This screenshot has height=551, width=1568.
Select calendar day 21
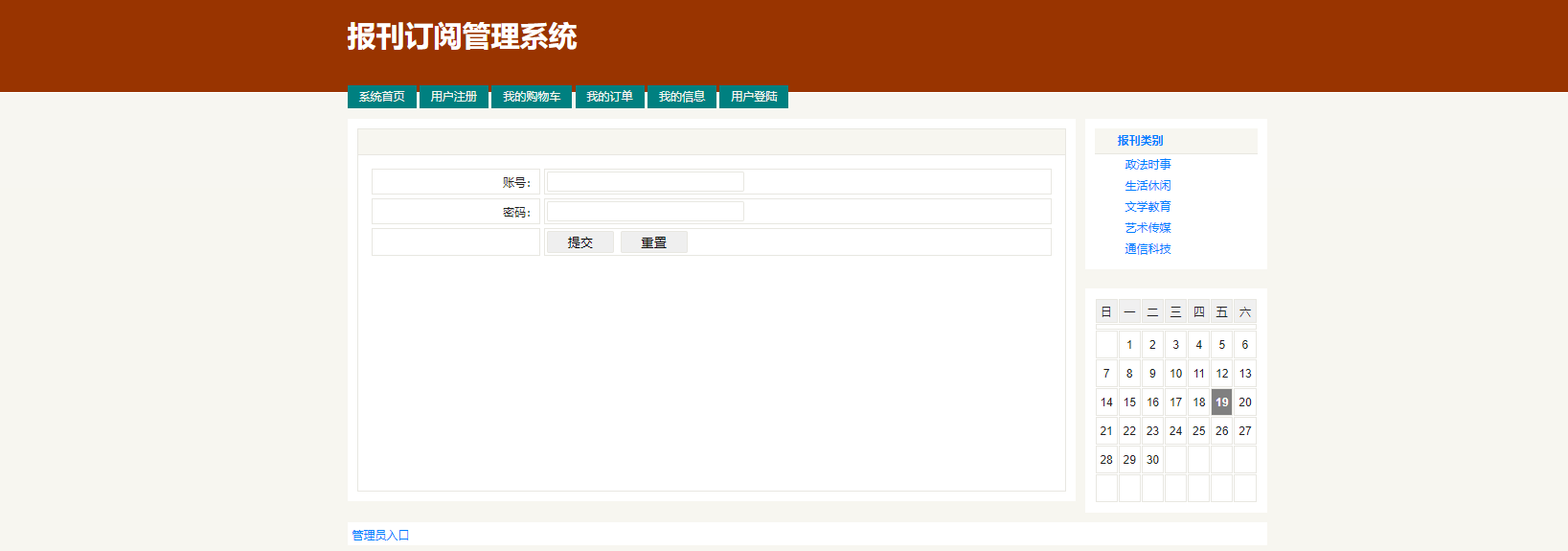coord(1106,431)
